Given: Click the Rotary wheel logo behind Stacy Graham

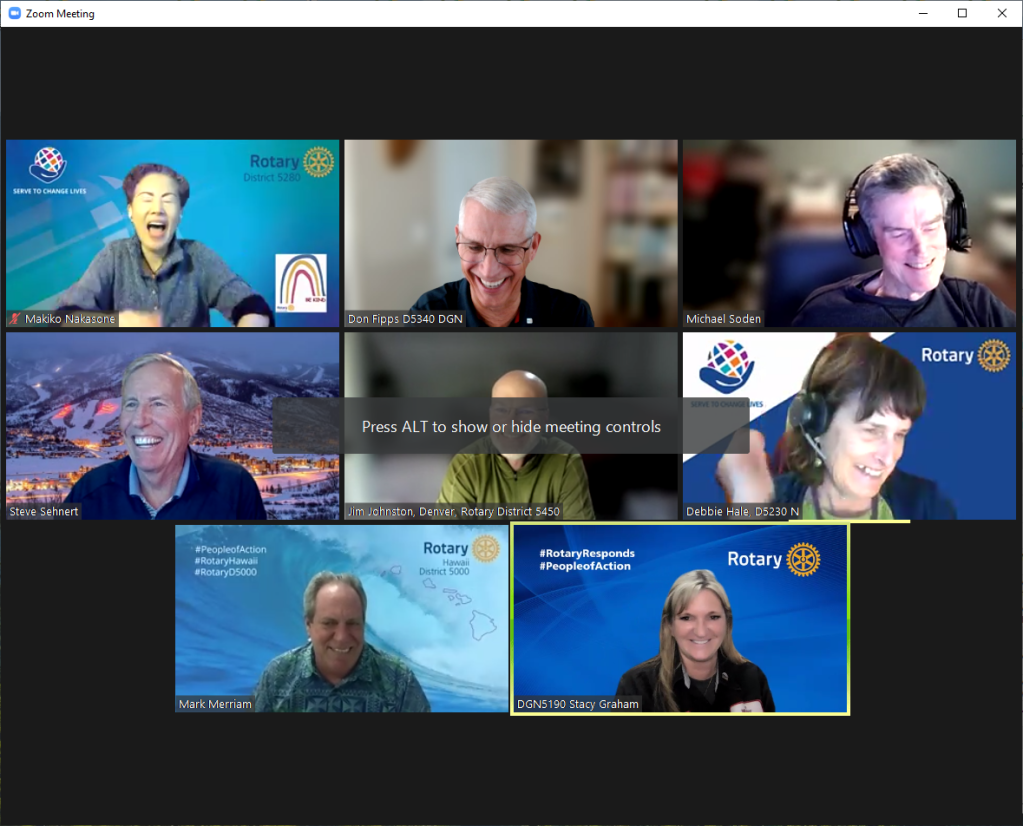Looking at the screenshot, I should click(803, 559).
